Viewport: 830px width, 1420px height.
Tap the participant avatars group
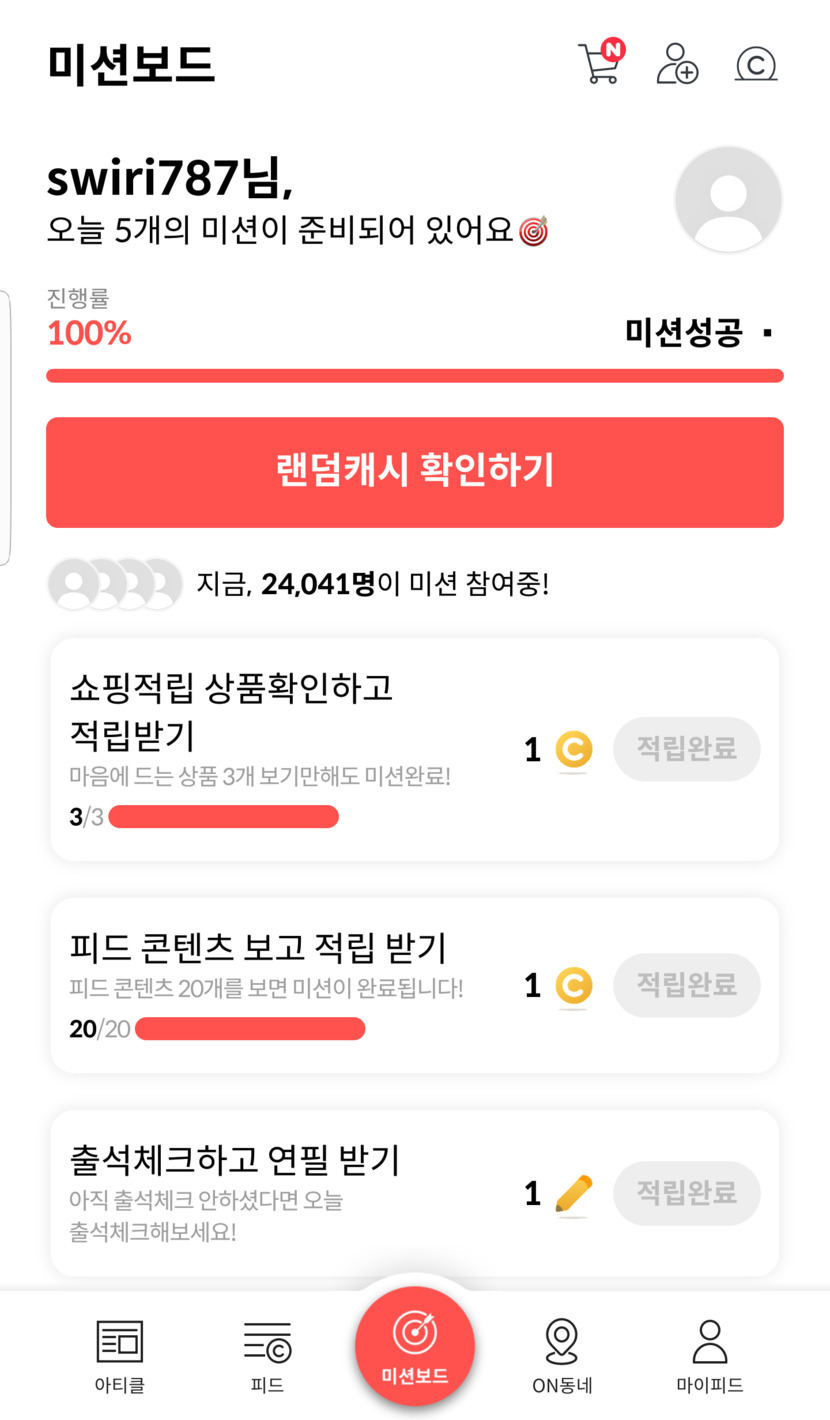[115, 584]
